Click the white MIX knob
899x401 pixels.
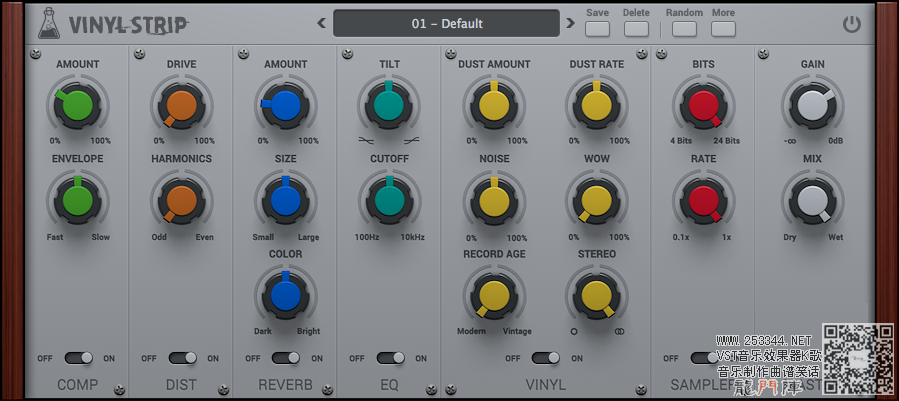pyautogui.click(x=812, y=201)
